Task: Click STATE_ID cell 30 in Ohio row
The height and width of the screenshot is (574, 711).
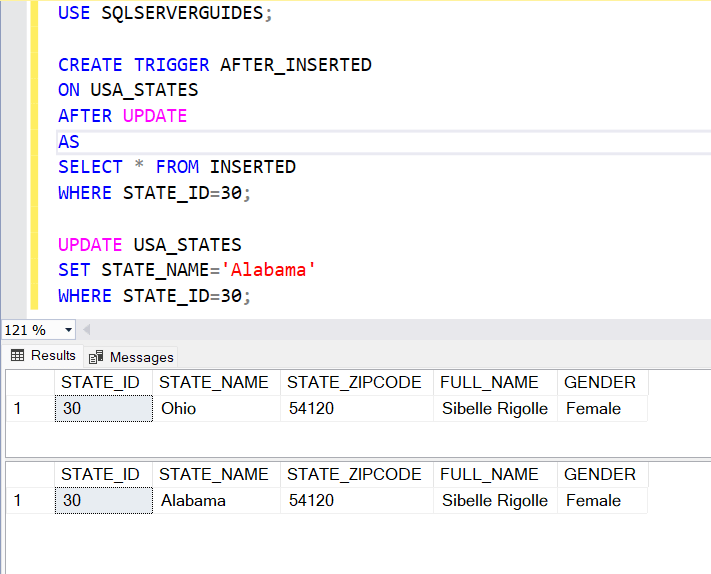Action: point(103,409)
